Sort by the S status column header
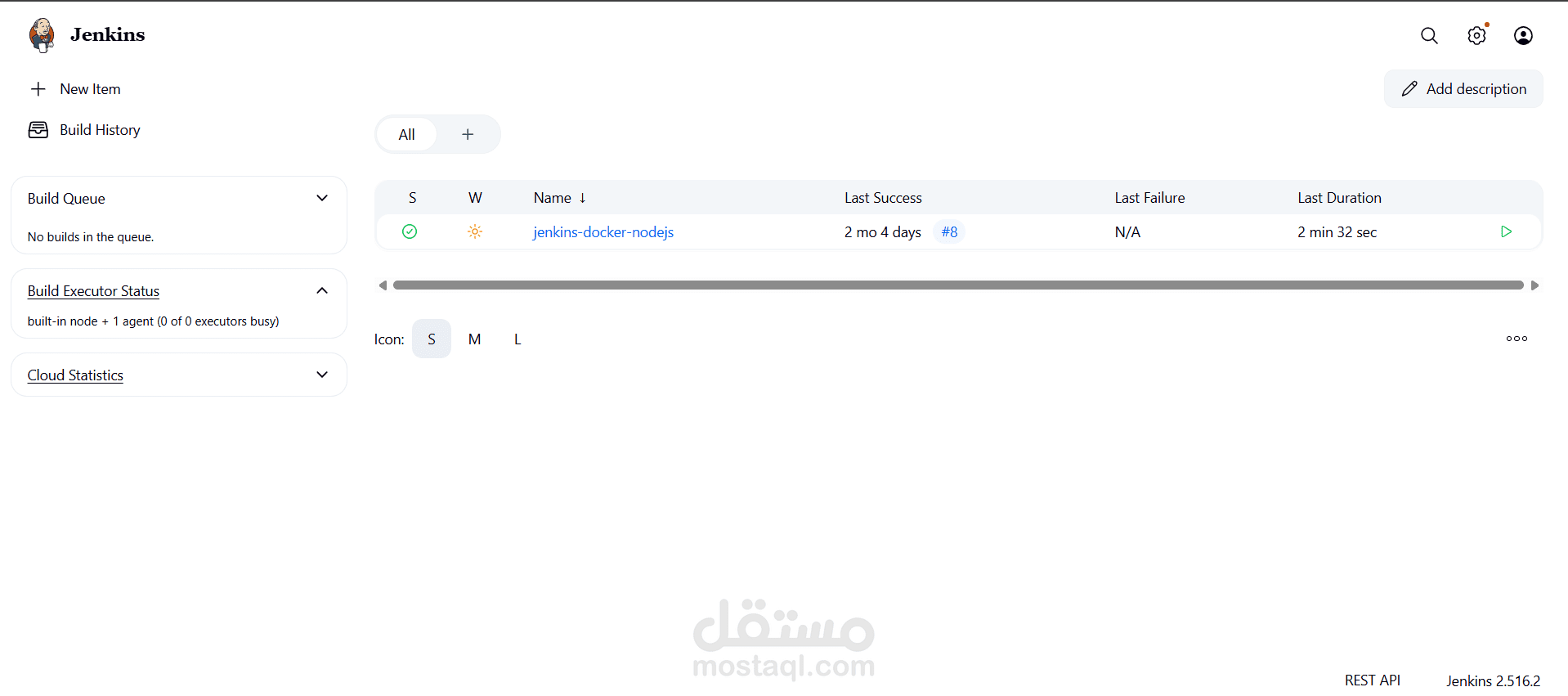This screenshot has height=696, width=1568. [x=413, y=198]
